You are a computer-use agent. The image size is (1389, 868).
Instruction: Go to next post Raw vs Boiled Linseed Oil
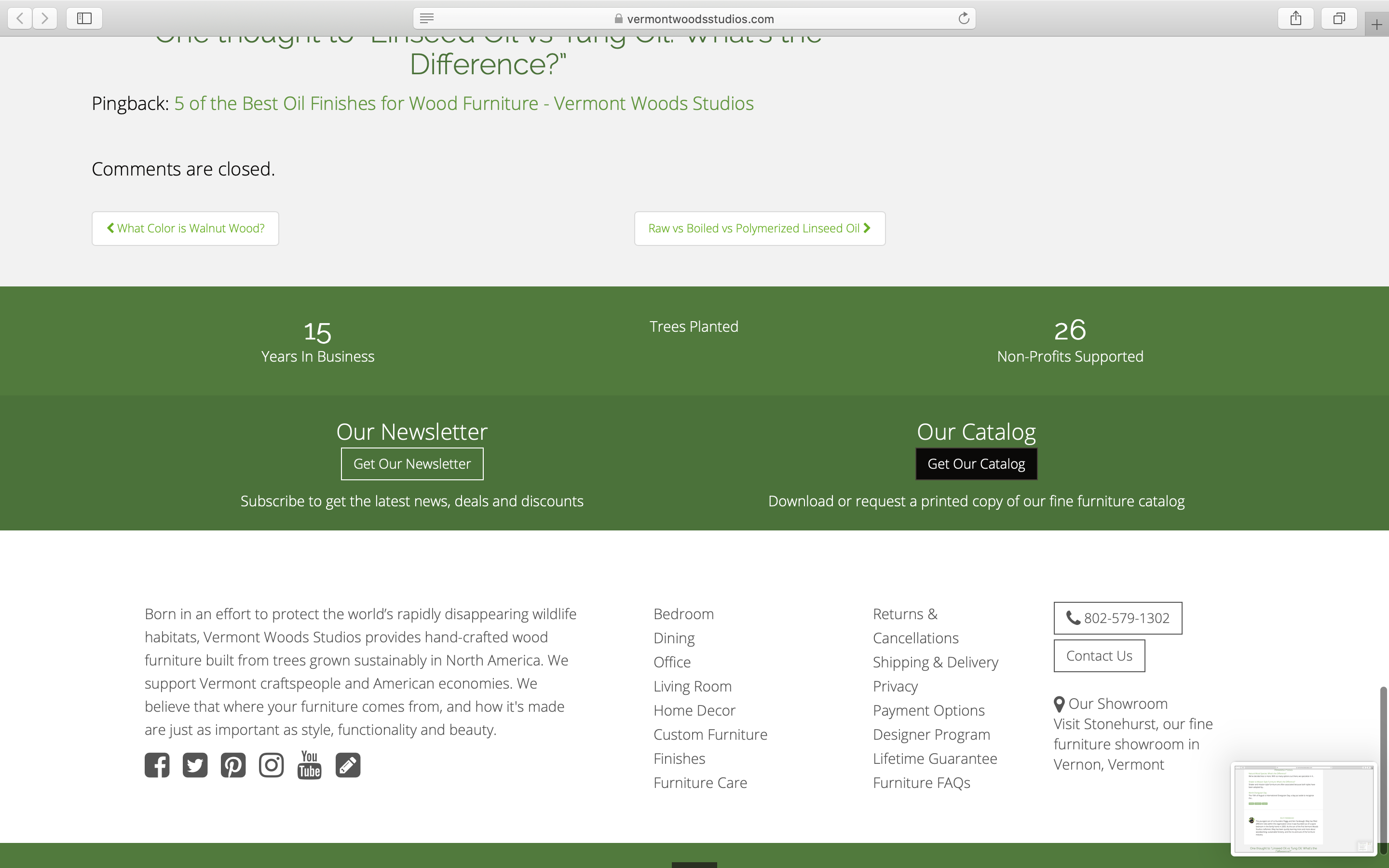click(759, 229)
